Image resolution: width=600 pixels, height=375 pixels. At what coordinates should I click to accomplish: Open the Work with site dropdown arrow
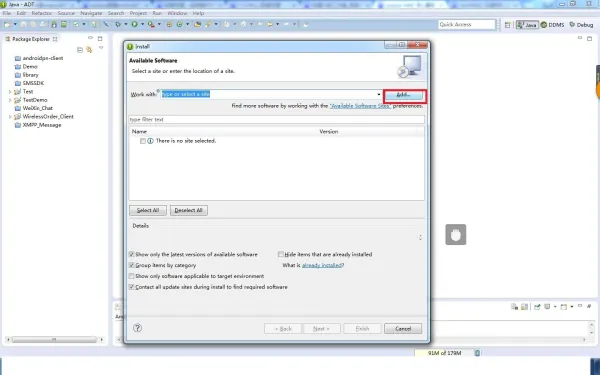click(x=379, y=95)
